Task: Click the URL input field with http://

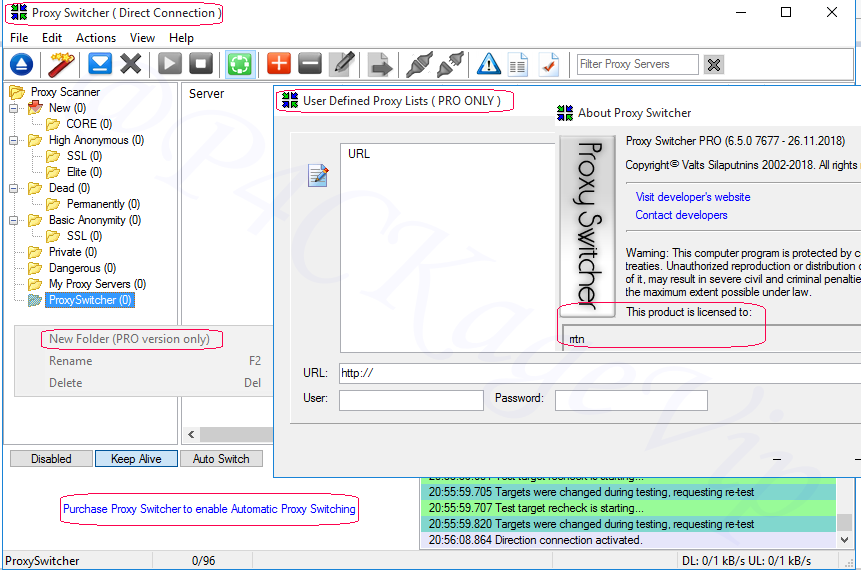Action: coord(600,373)
